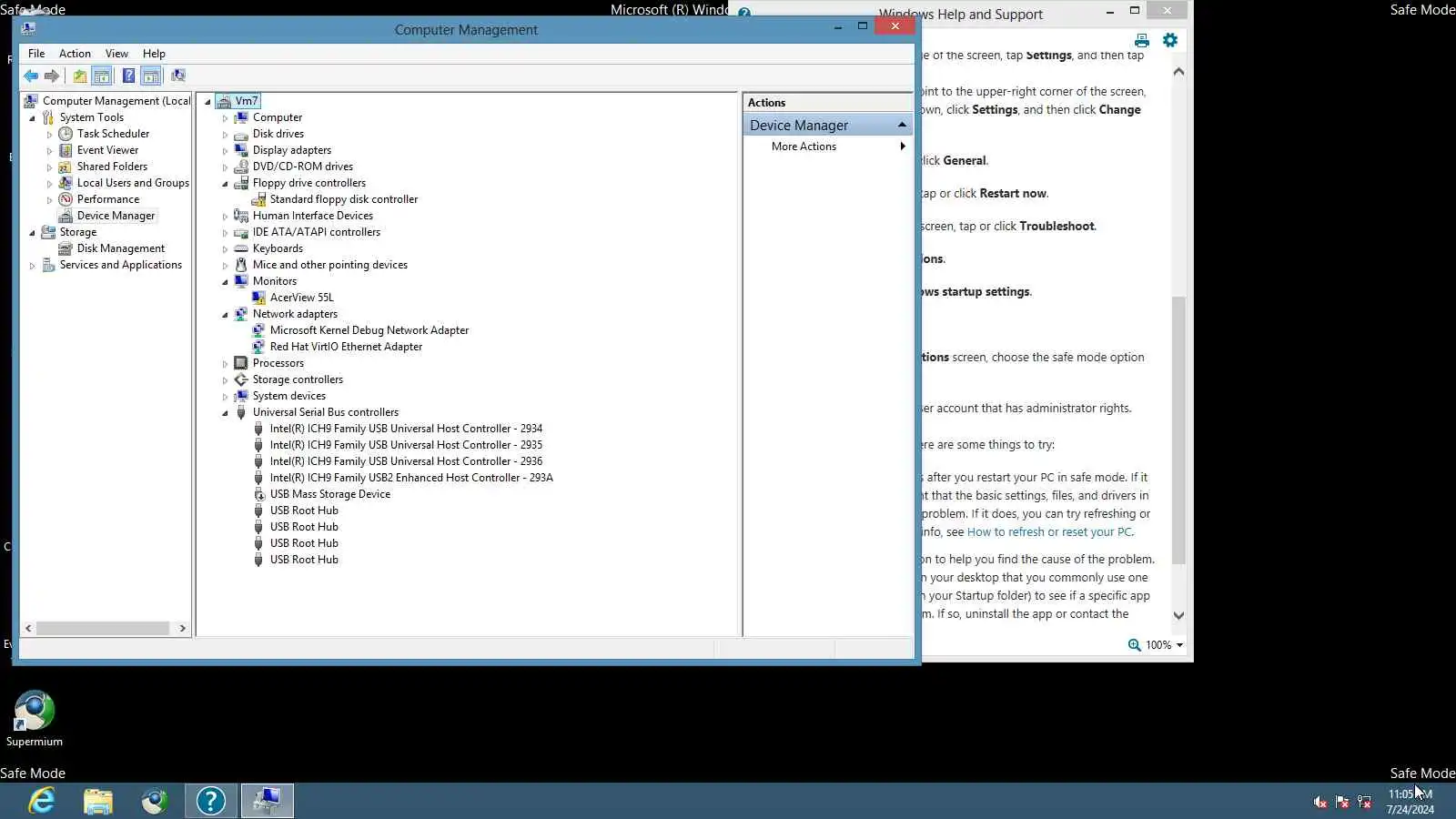Click the Performance icon in the tree
The width and height of the screenshot is (1456, 819).
(x=66, y=199)
